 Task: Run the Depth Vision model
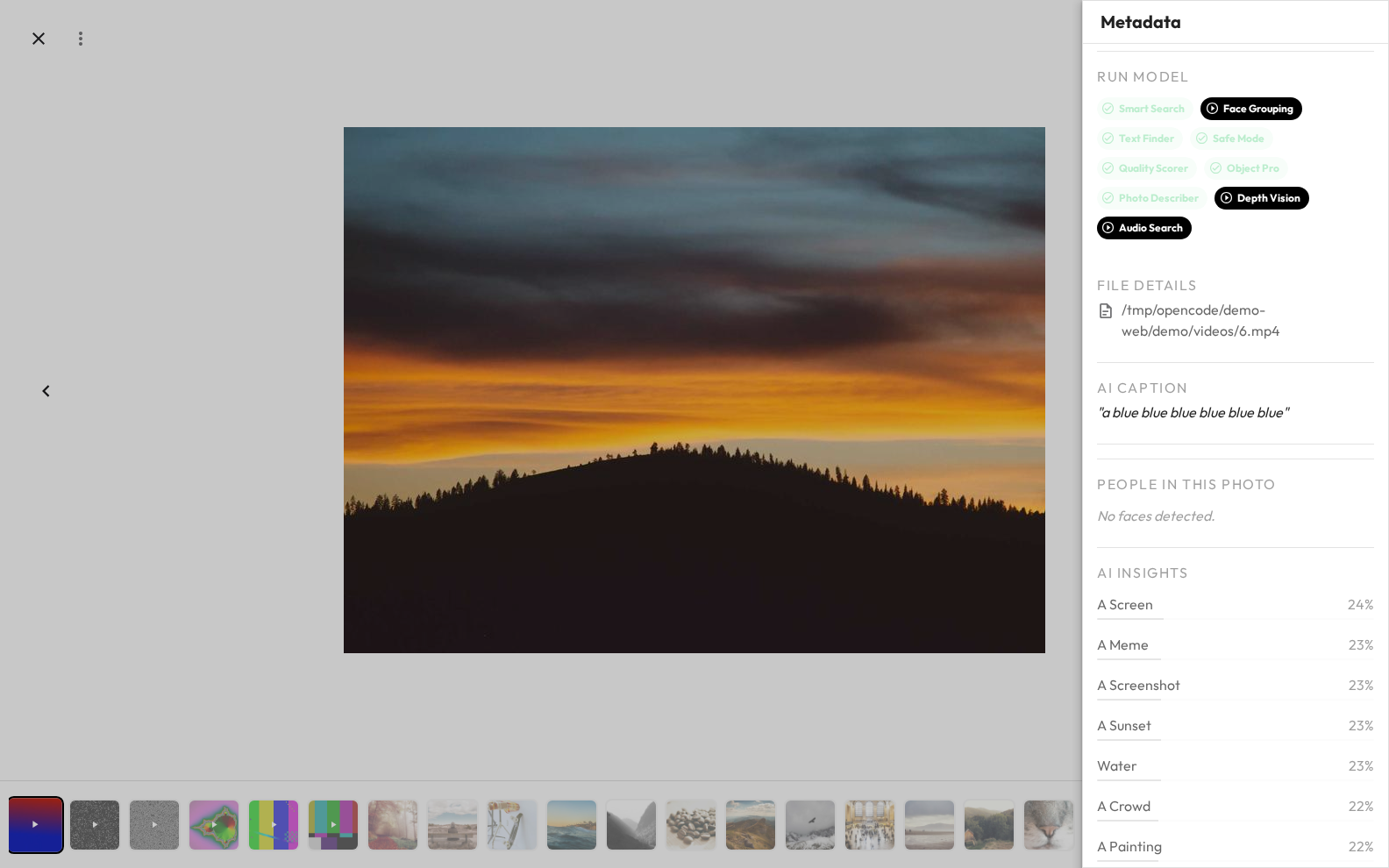1261,198
